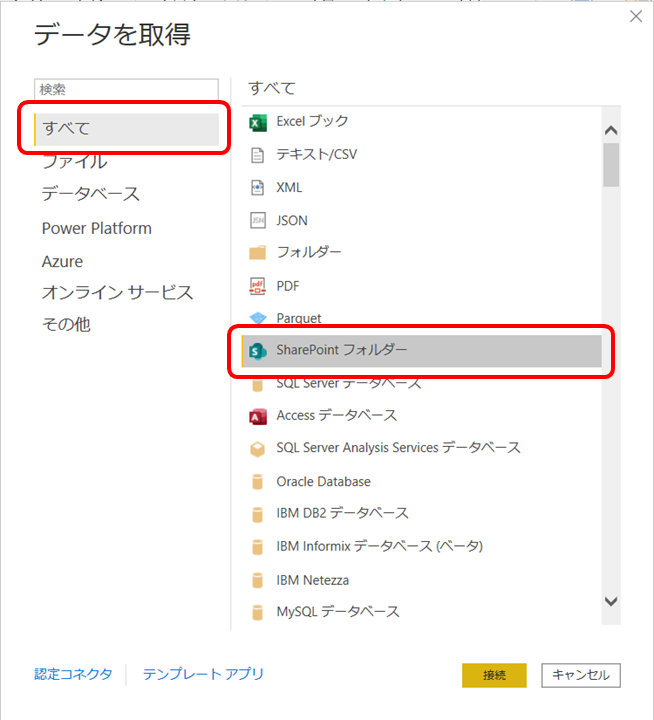Click the SQL Server Analysis Services cube icon
Screen dimensions: 654x720
tap(258, 449)
